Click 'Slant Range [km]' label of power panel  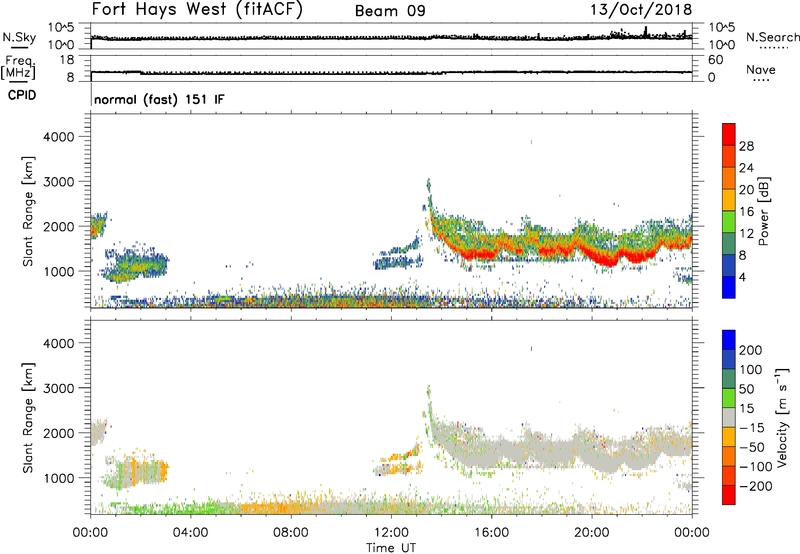coord(28,211)
